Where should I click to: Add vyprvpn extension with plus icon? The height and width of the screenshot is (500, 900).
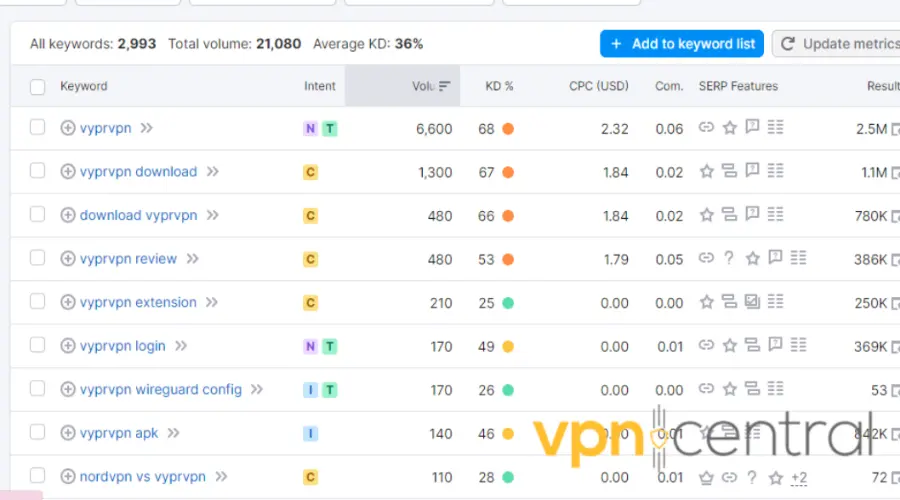pyautogui.click(x=68, y=302)
